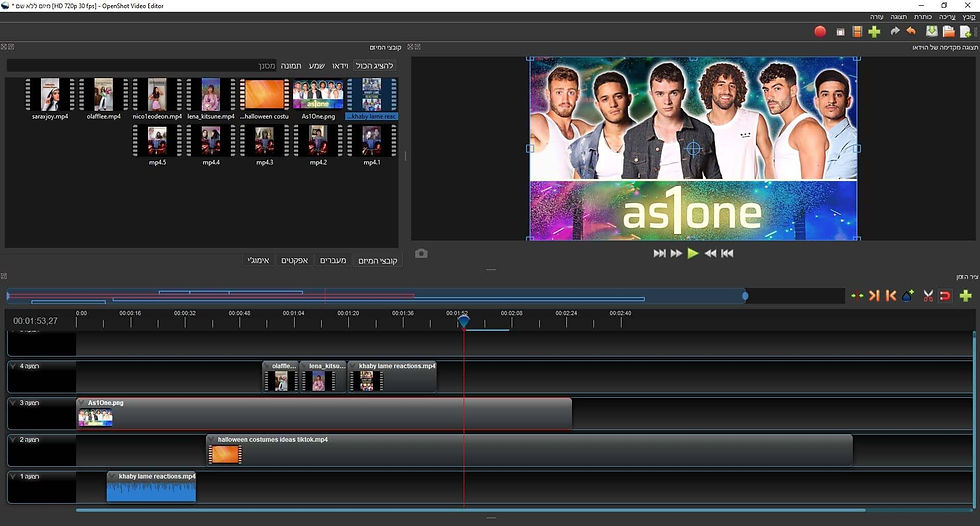Toggle the red magnet snapping tool
Screen dimensions: 980x526
pos(945,295)
